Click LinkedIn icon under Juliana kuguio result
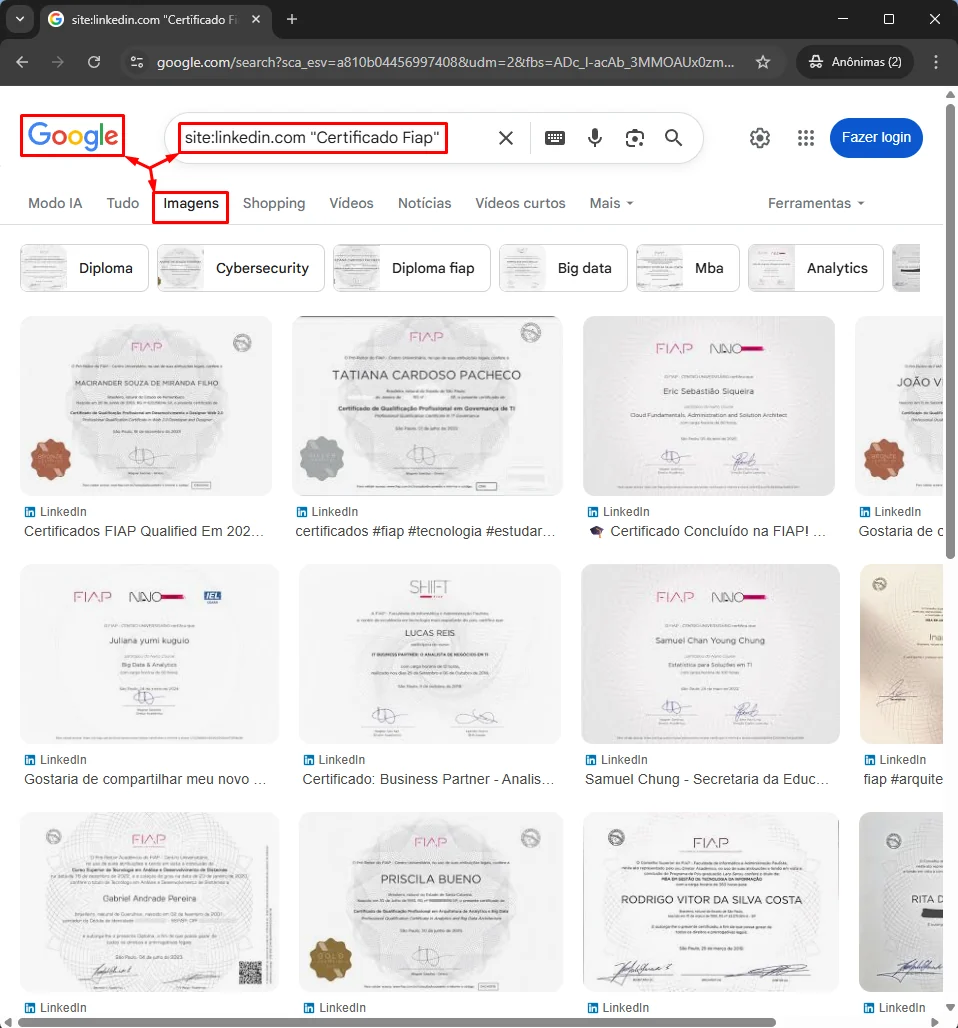Image resolution: width=958 pixels, height=1028 pixels. (30, 760)
